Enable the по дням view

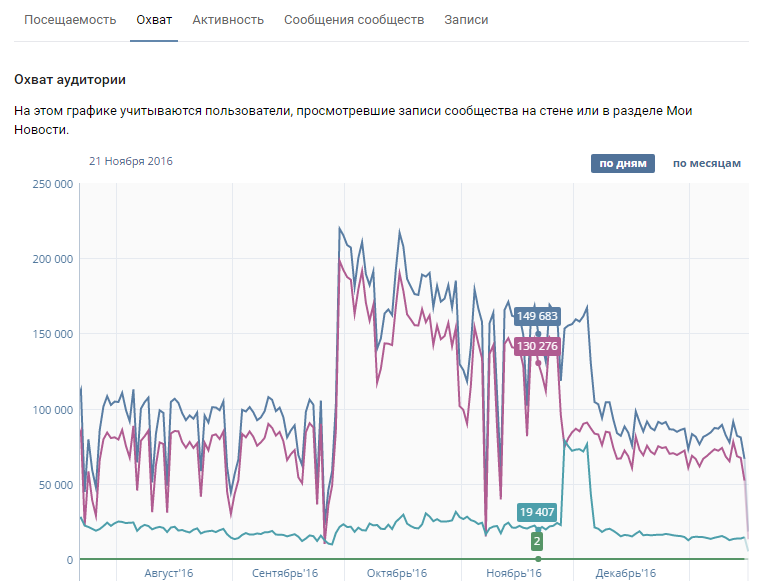[622, 164]
